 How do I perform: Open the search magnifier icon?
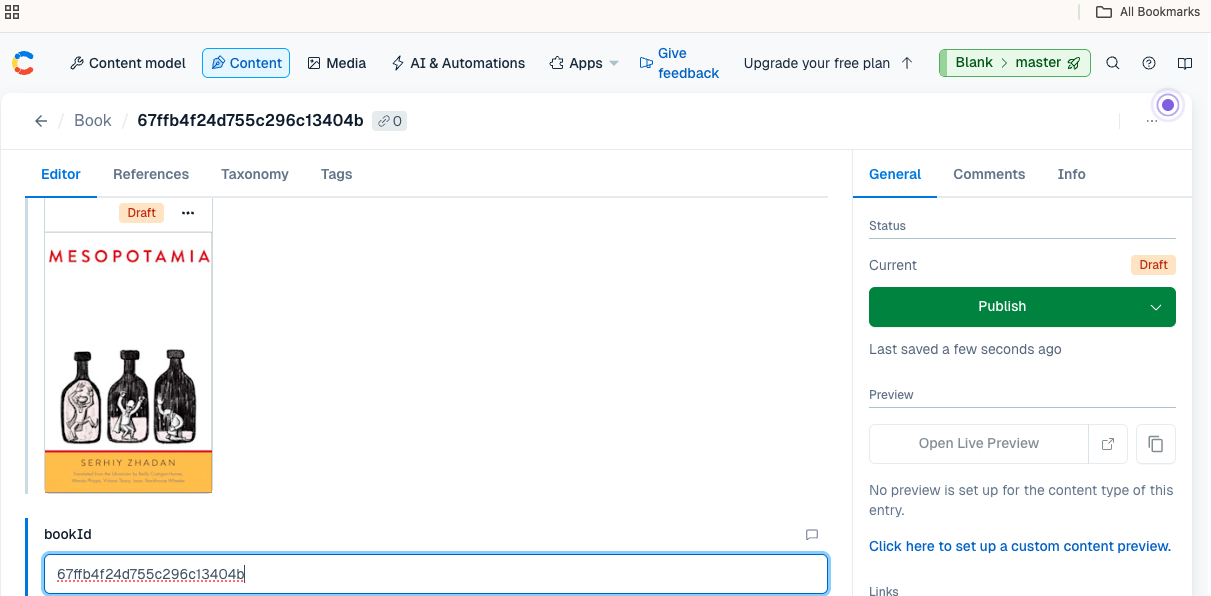point(1112,63)
